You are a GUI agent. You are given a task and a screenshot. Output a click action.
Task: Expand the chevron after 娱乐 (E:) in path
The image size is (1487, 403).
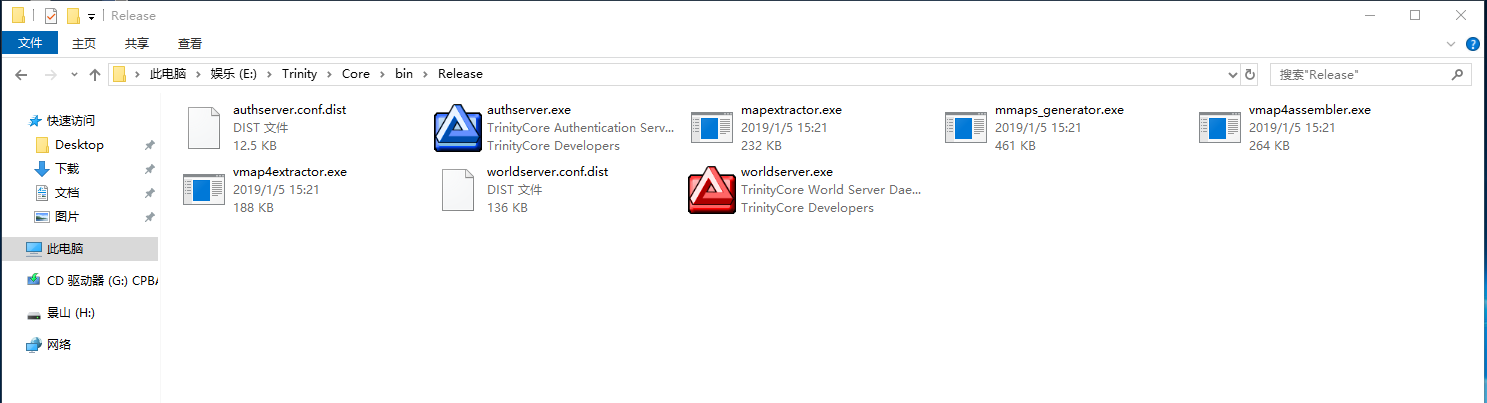(269, 74)
